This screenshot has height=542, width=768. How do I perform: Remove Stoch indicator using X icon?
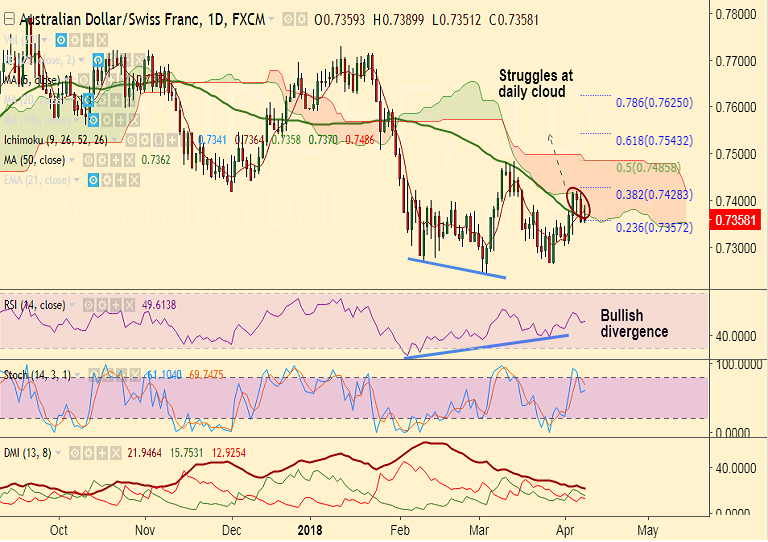click(x=135, y=375)
